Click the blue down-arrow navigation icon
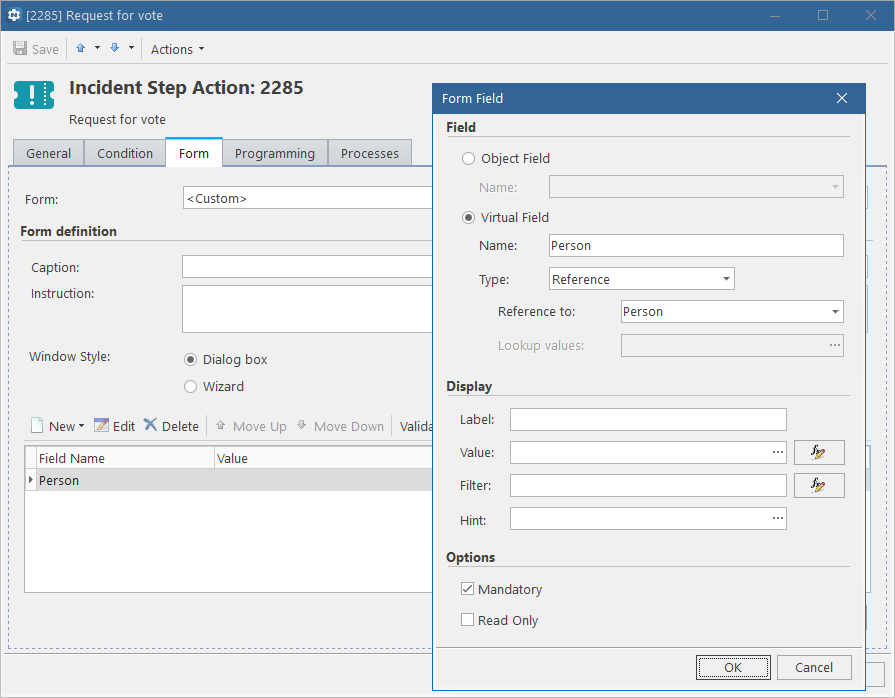 pyautogui.click(x=113, y=48)
